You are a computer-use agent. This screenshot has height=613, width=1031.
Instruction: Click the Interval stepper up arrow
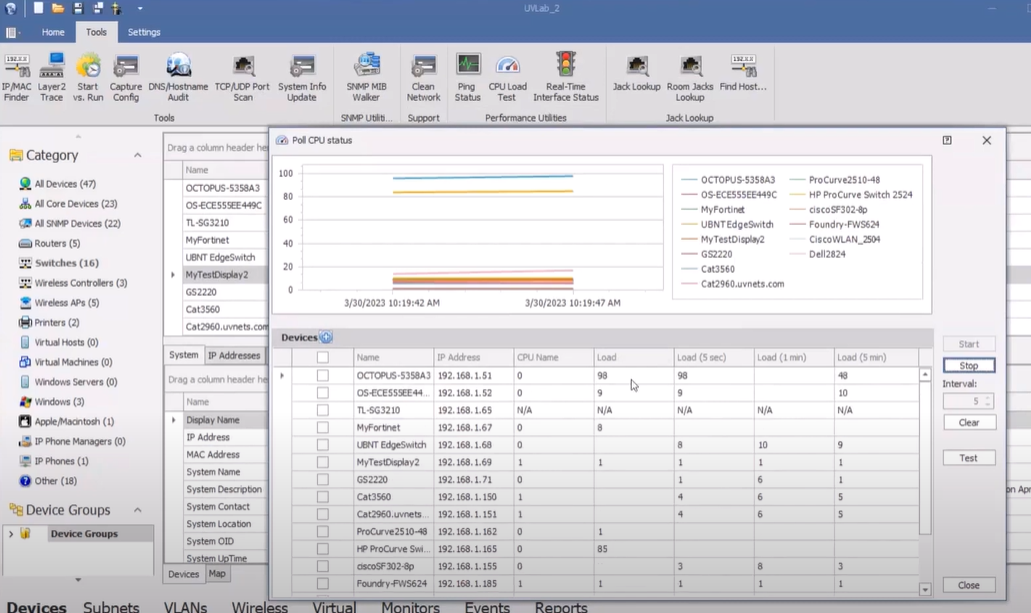[988, 398]
